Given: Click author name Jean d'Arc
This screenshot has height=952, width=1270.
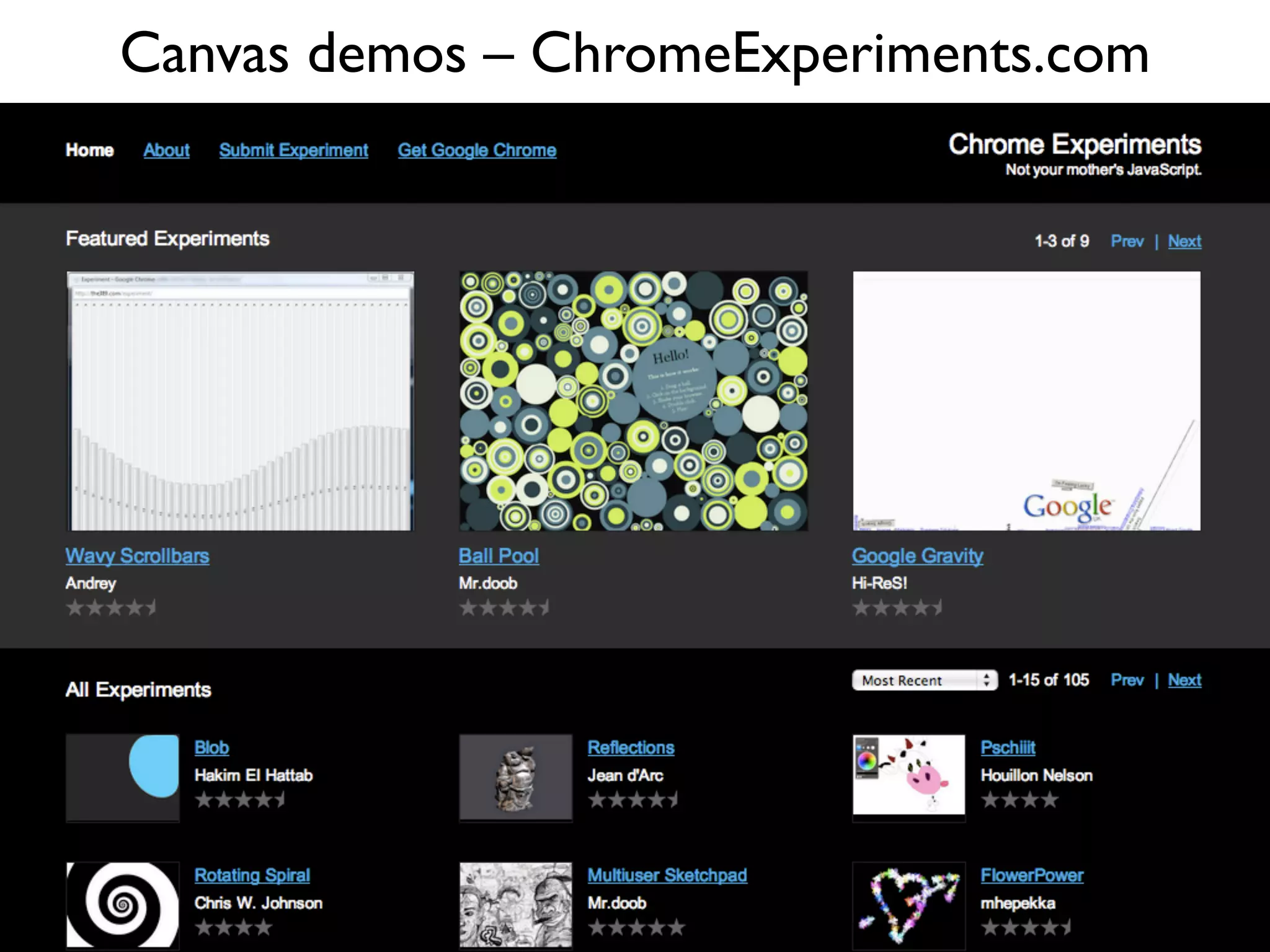Looking at the screenshot, I should click(625, 775).
